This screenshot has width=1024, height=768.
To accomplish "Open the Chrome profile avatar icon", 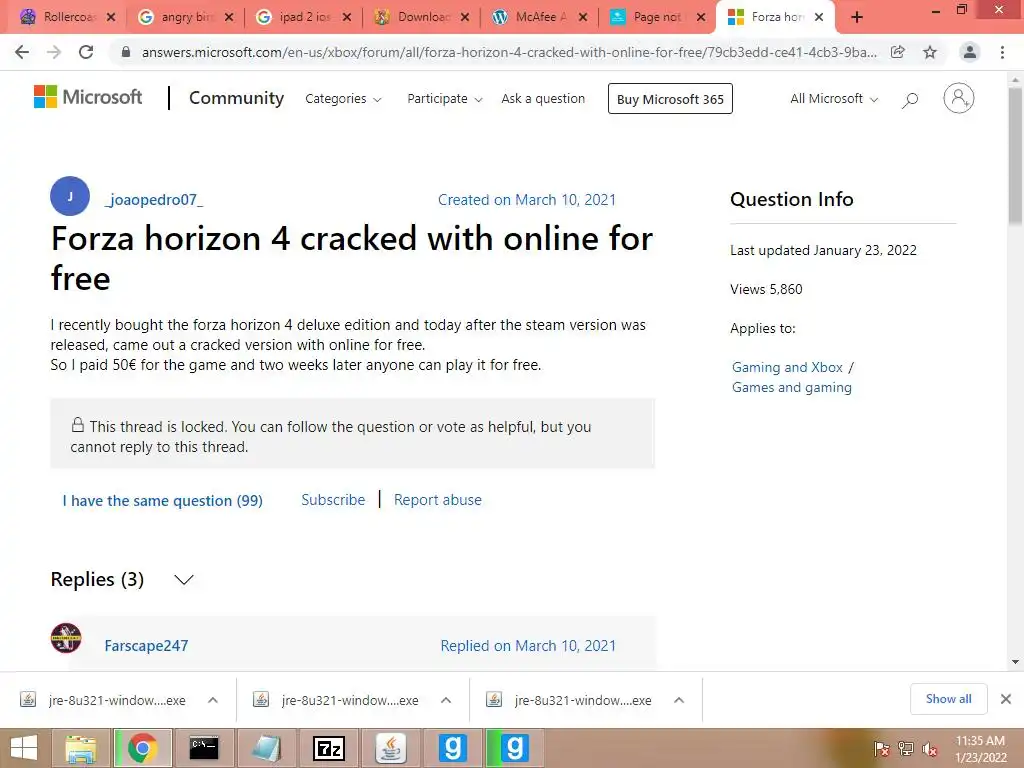I will 970,52.
